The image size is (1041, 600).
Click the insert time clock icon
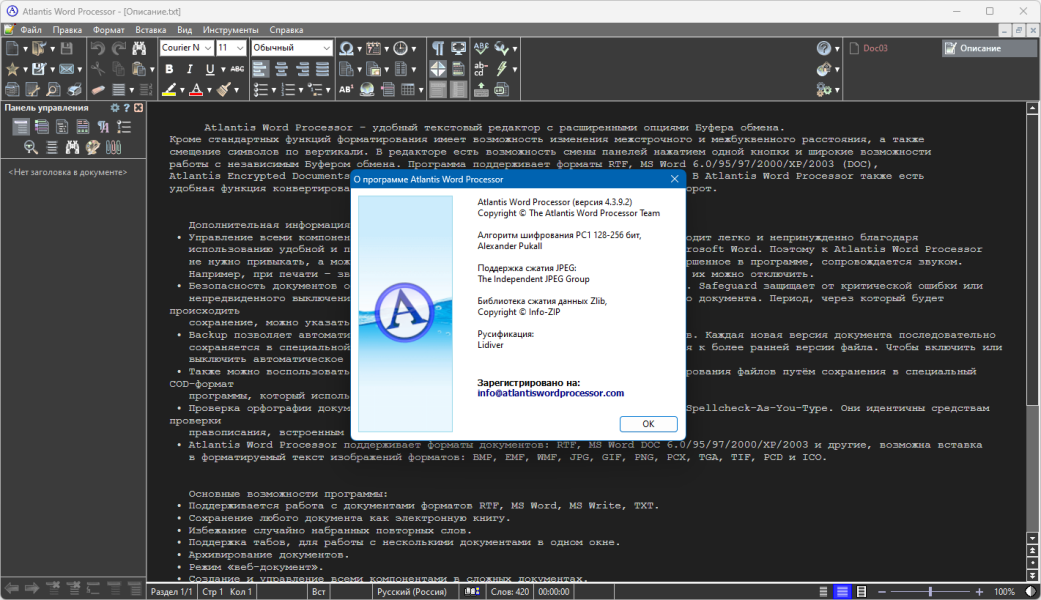[400, 48]
